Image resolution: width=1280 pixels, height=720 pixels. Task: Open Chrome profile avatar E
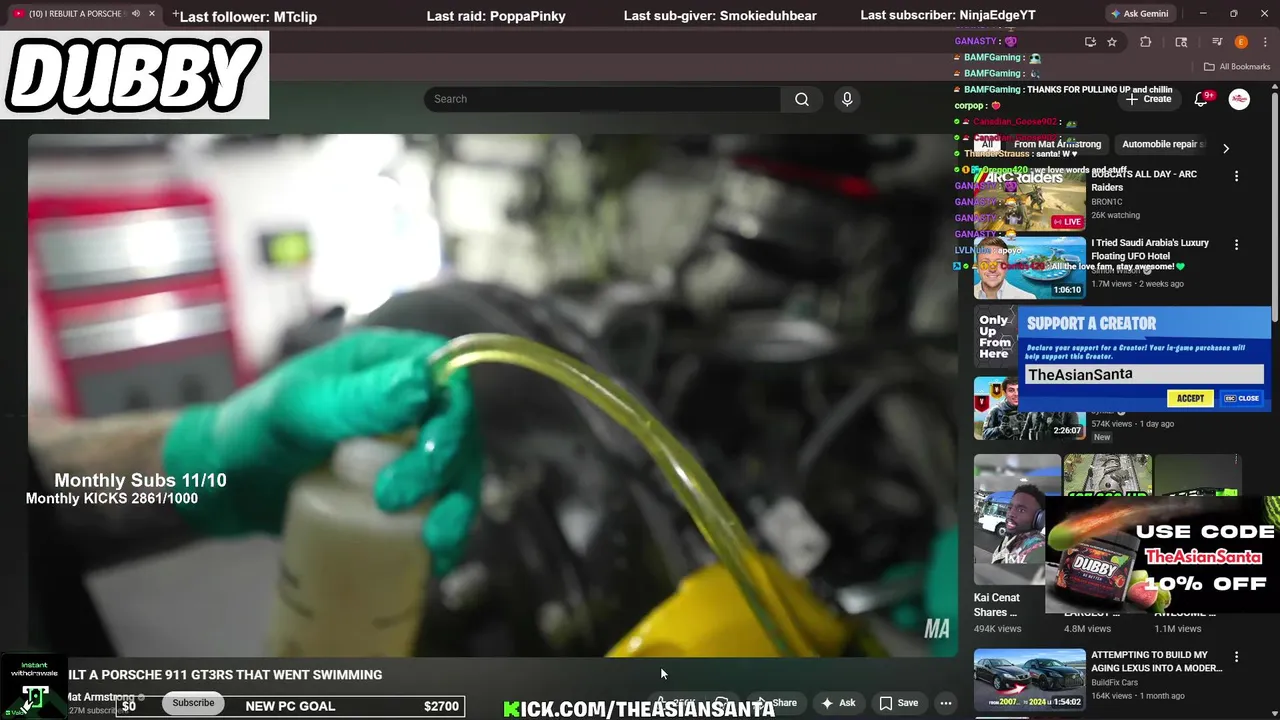1241,42
